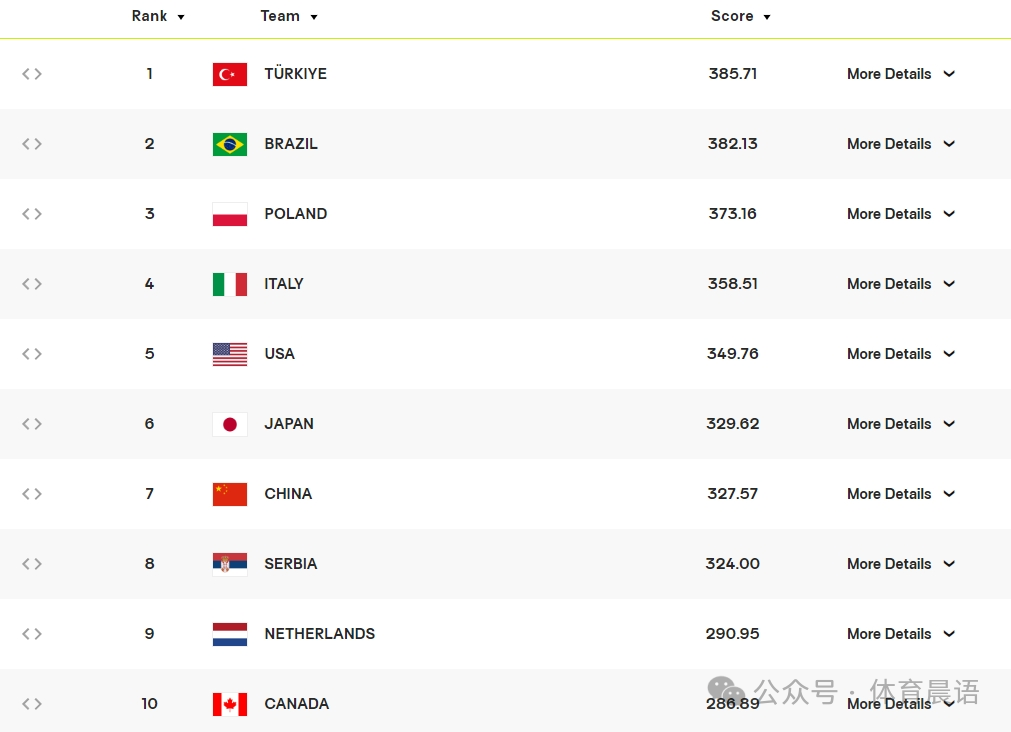Expand More Details for Türkiye
Screen dimensions: 1011x732
point(900,74)
